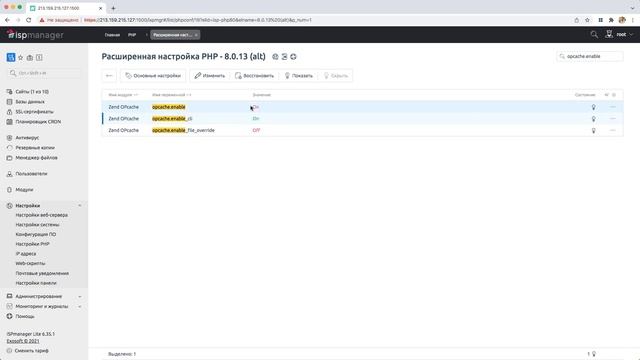Click the briefcase icon in sidebar header
The image size is (640, 360).
30,58
